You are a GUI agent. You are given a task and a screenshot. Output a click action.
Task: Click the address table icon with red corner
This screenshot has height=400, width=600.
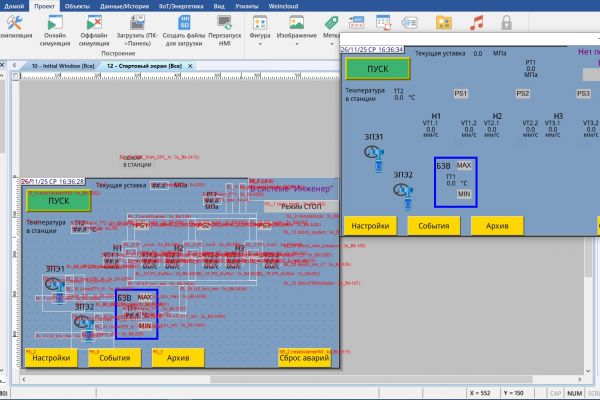coord(383,23)
